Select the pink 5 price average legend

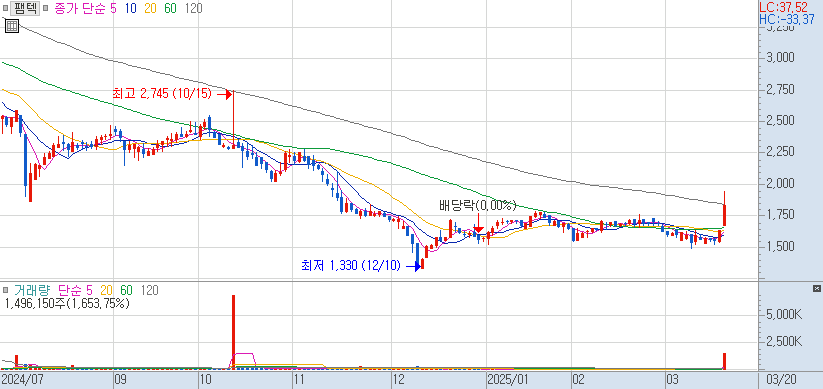click(x=113, y=8)
